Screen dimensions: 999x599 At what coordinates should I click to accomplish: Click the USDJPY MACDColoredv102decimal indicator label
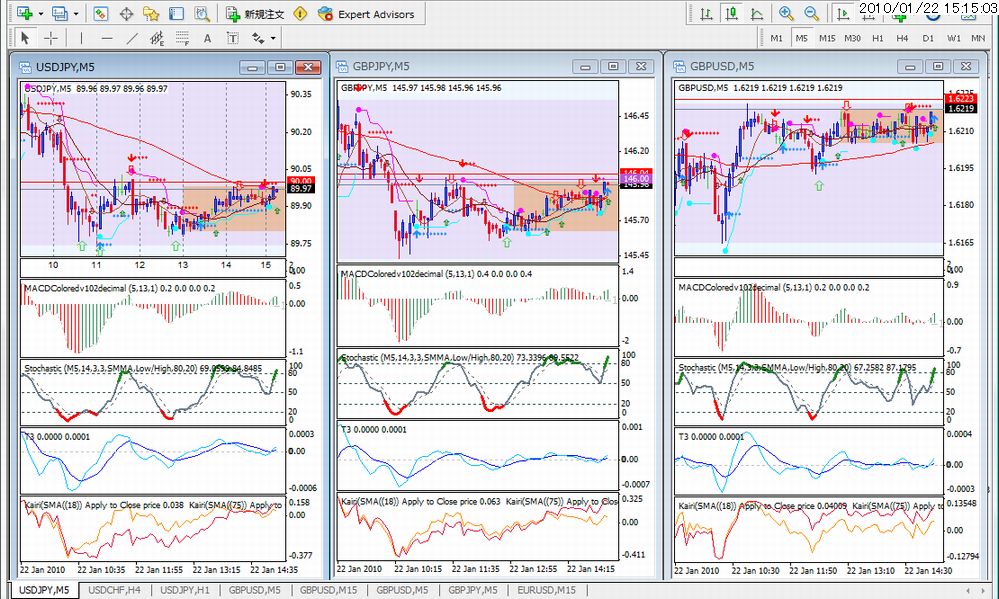point(119,289)
